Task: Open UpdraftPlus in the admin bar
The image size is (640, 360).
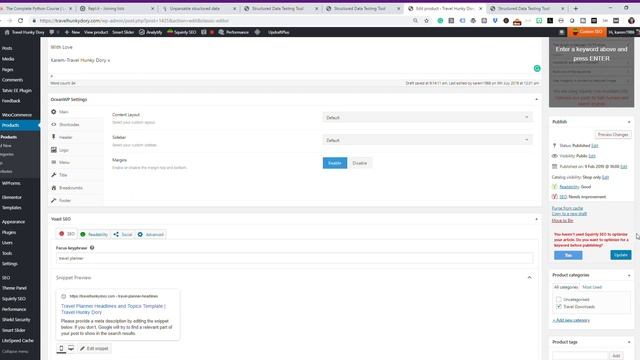Action: coord(279,32)
